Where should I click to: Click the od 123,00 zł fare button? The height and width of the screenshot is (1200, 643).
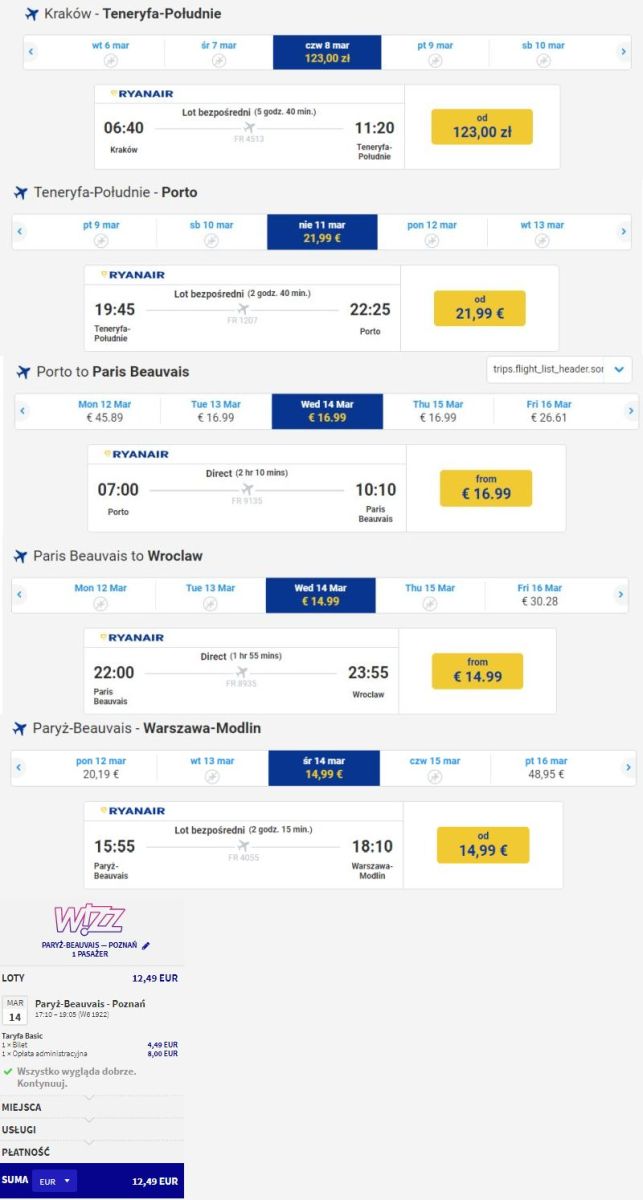click(x=482, y=127)
